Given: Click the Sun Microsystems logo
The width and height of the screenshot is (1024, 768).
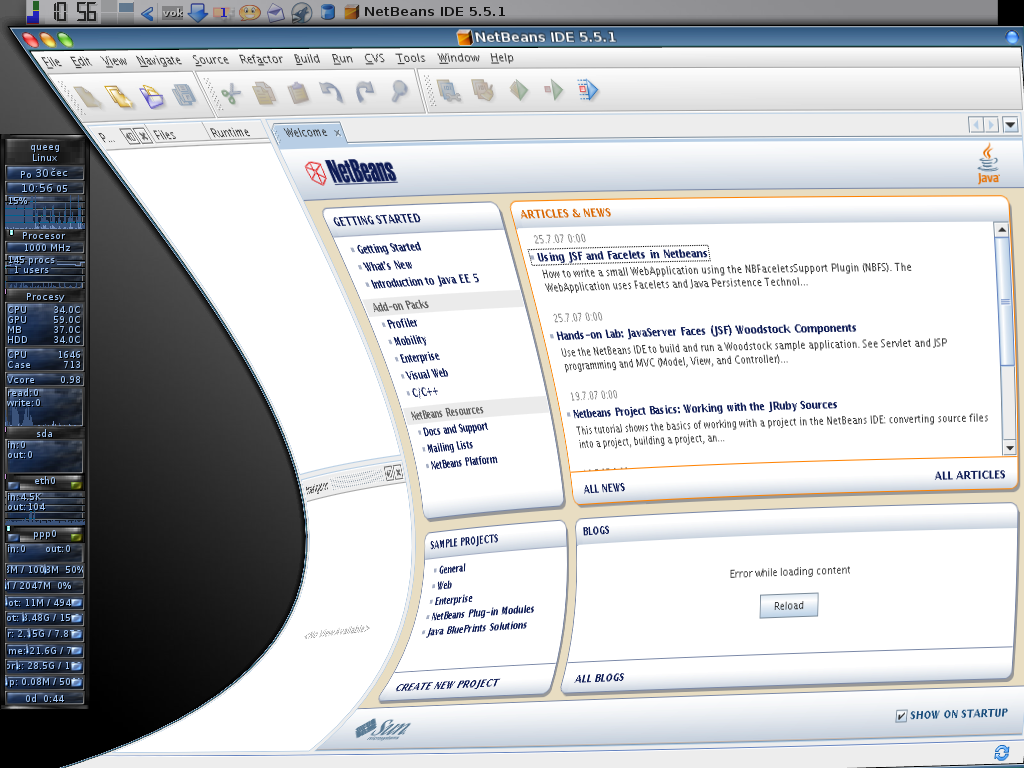Looking at the screenshot, I should click(x=383, y=729).
